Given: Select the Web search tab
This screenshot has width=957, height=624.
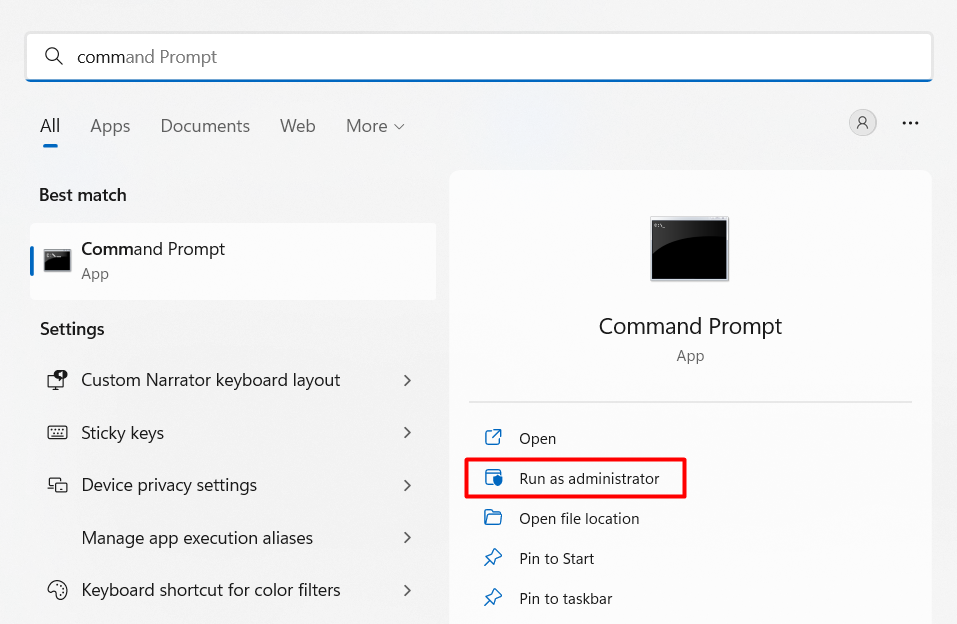Looking at the screenshot, I should pos(297,126).
